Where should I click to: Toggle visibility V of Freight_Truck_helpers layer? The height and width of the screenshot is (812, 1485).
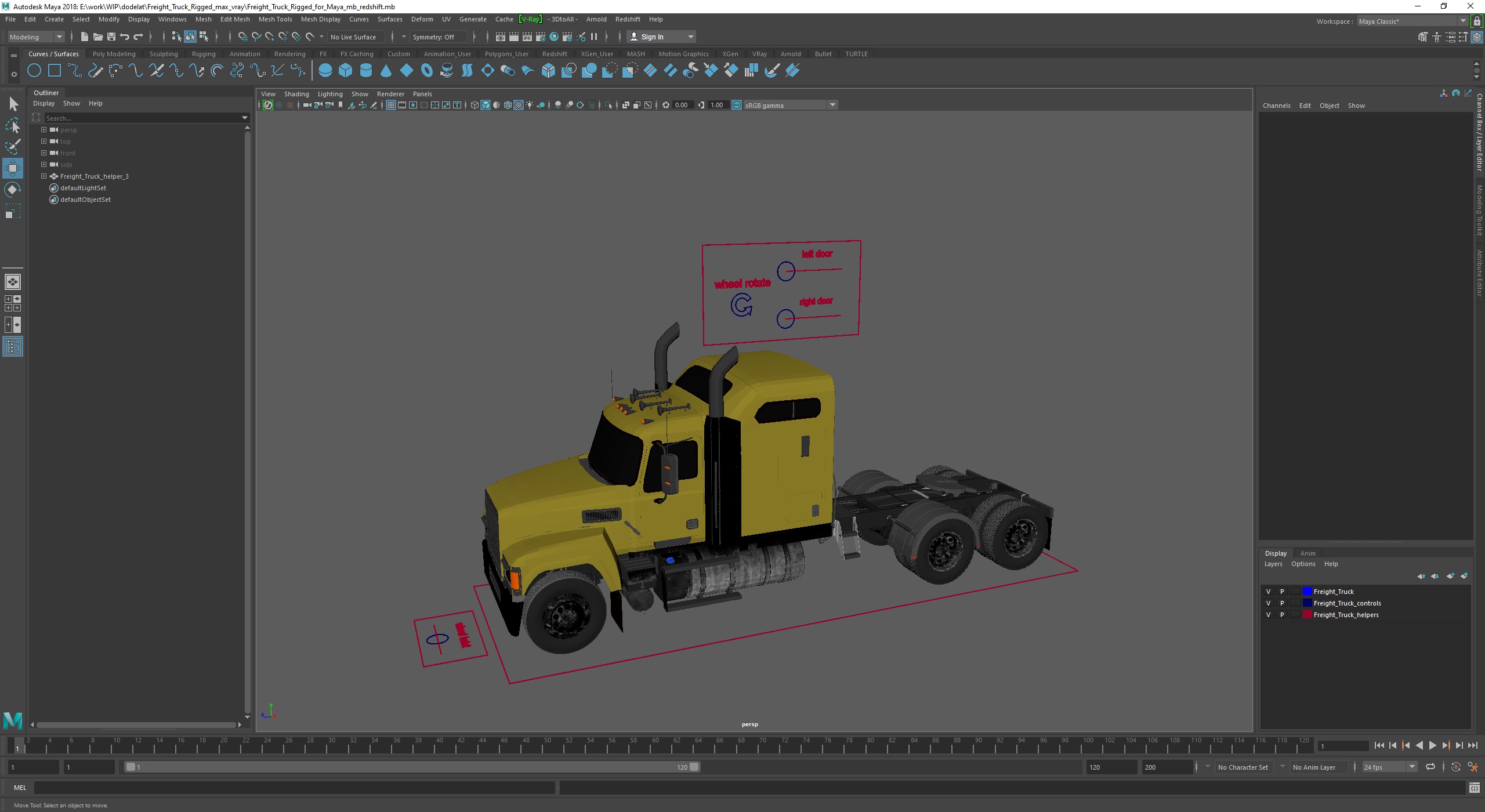coord(1268,615)
